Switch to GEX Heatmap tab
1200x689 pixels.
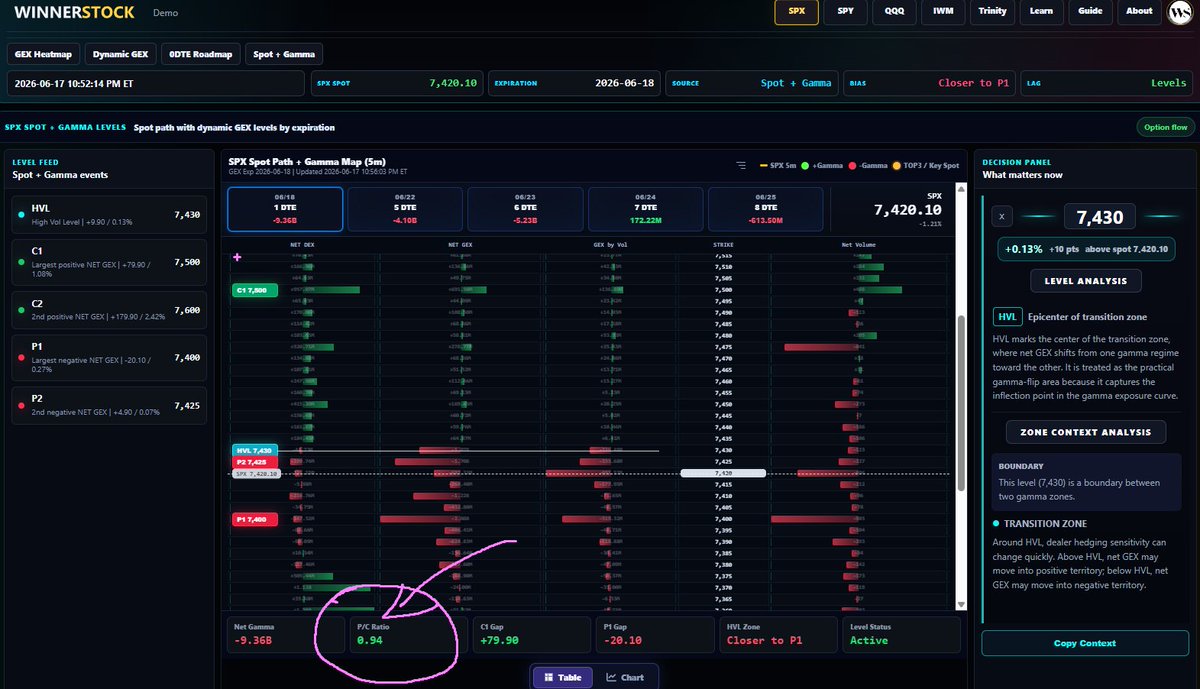[x=43, y=55]
